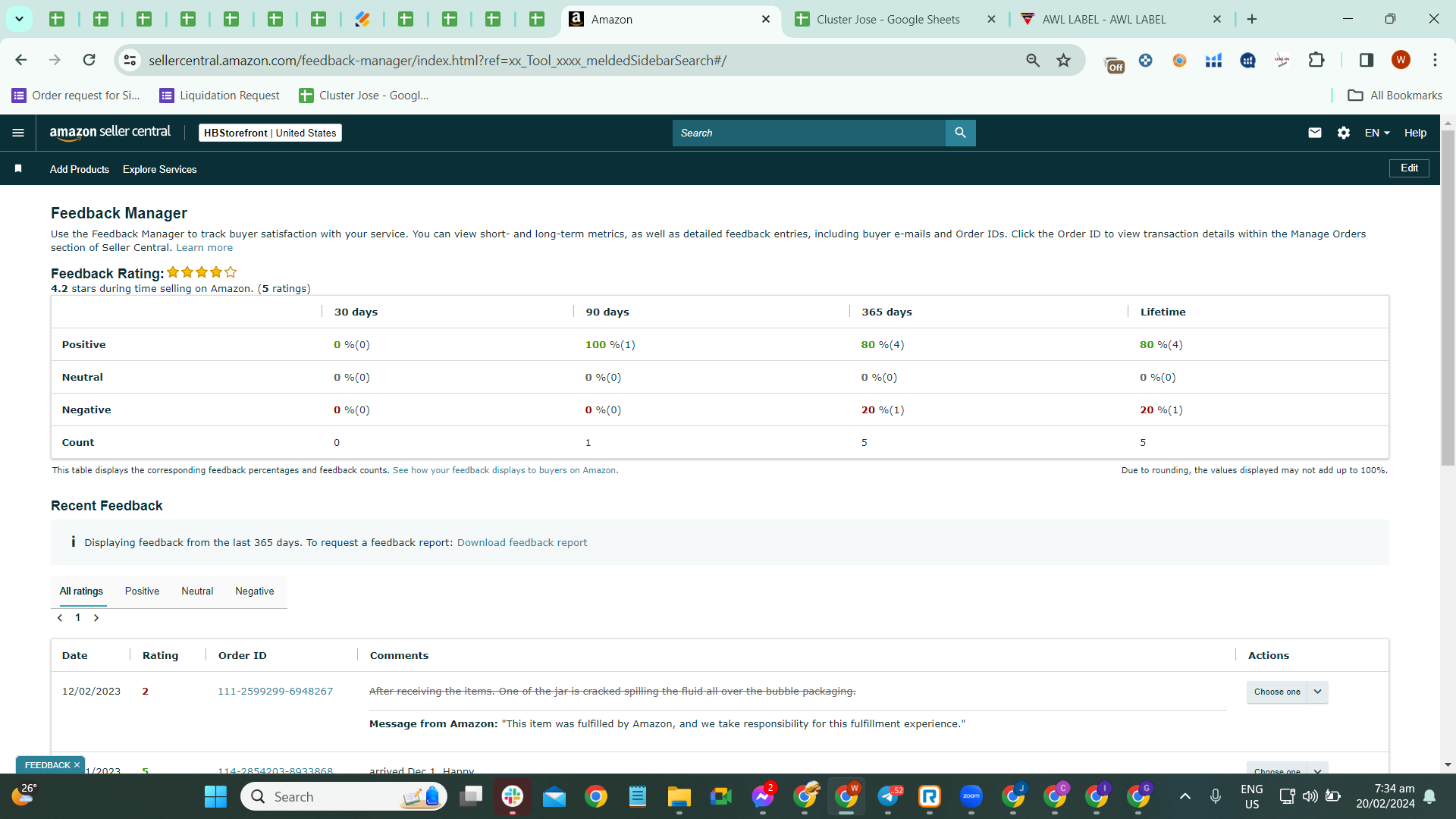Open the Liquidation Request bookmark
Screen dimensions: 1456x819
[219, 95]
